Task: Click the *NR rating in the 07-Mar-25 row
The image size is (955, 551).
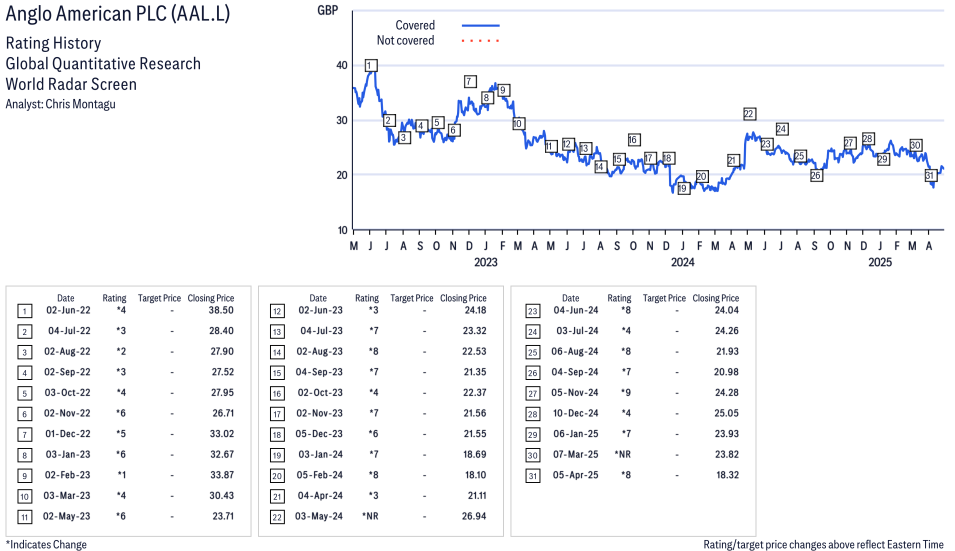Action: click(x=623, y=455)
